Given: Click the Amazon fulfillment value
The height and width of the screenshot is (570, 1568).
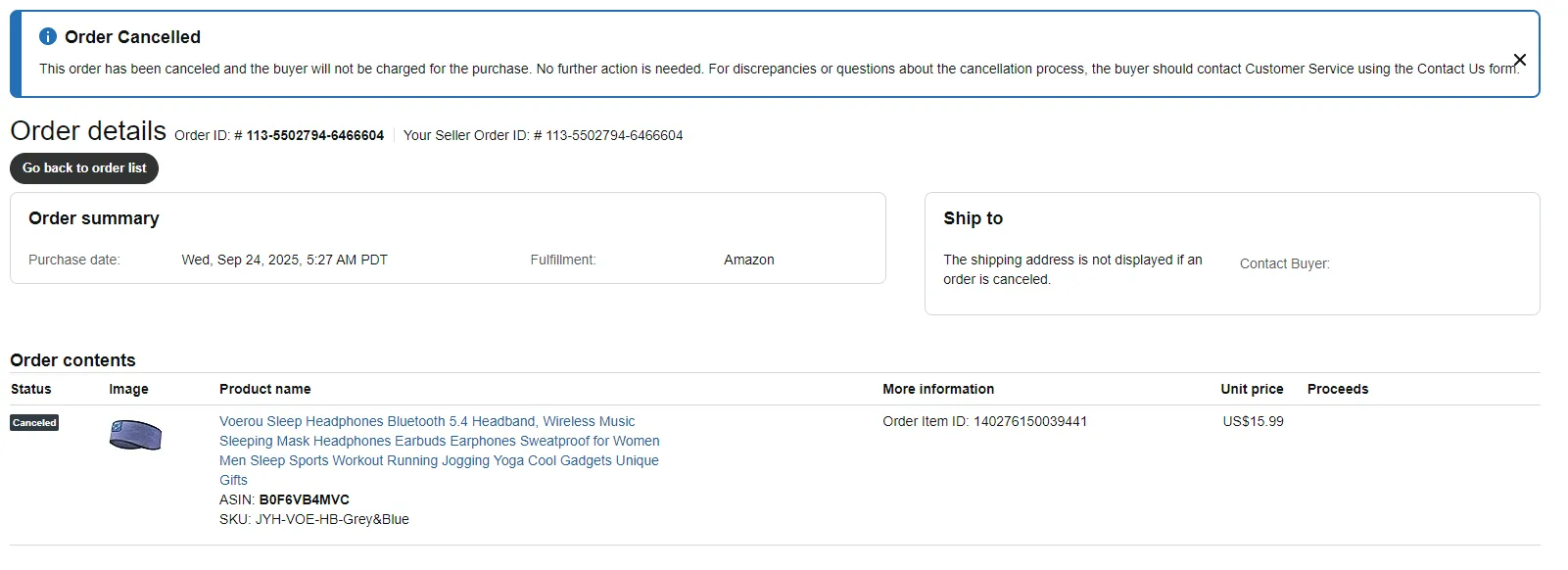Looking at the screenshot, I should [x=748, y=261].
